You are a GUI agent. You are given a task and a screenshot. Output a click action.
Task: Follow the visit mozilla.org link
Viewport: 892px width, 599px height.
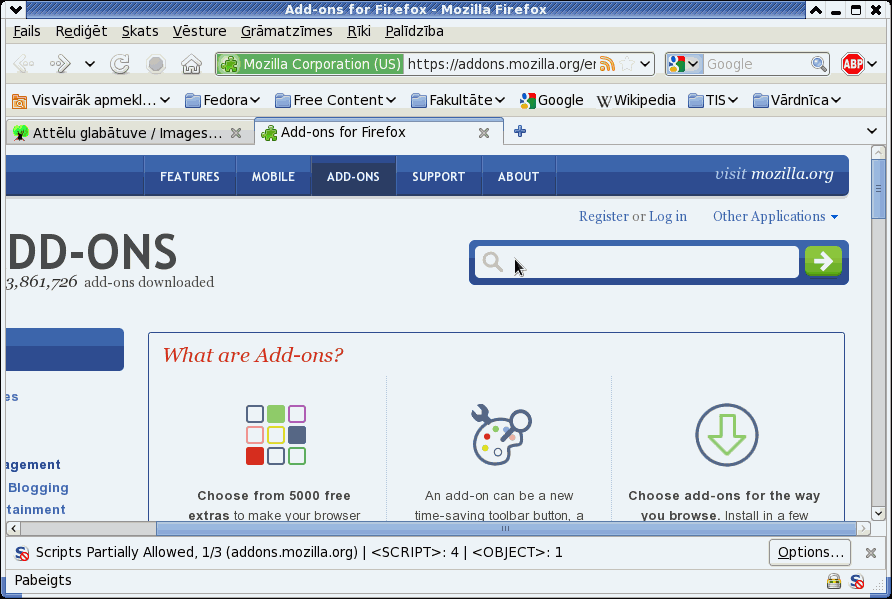click(774, 173)
